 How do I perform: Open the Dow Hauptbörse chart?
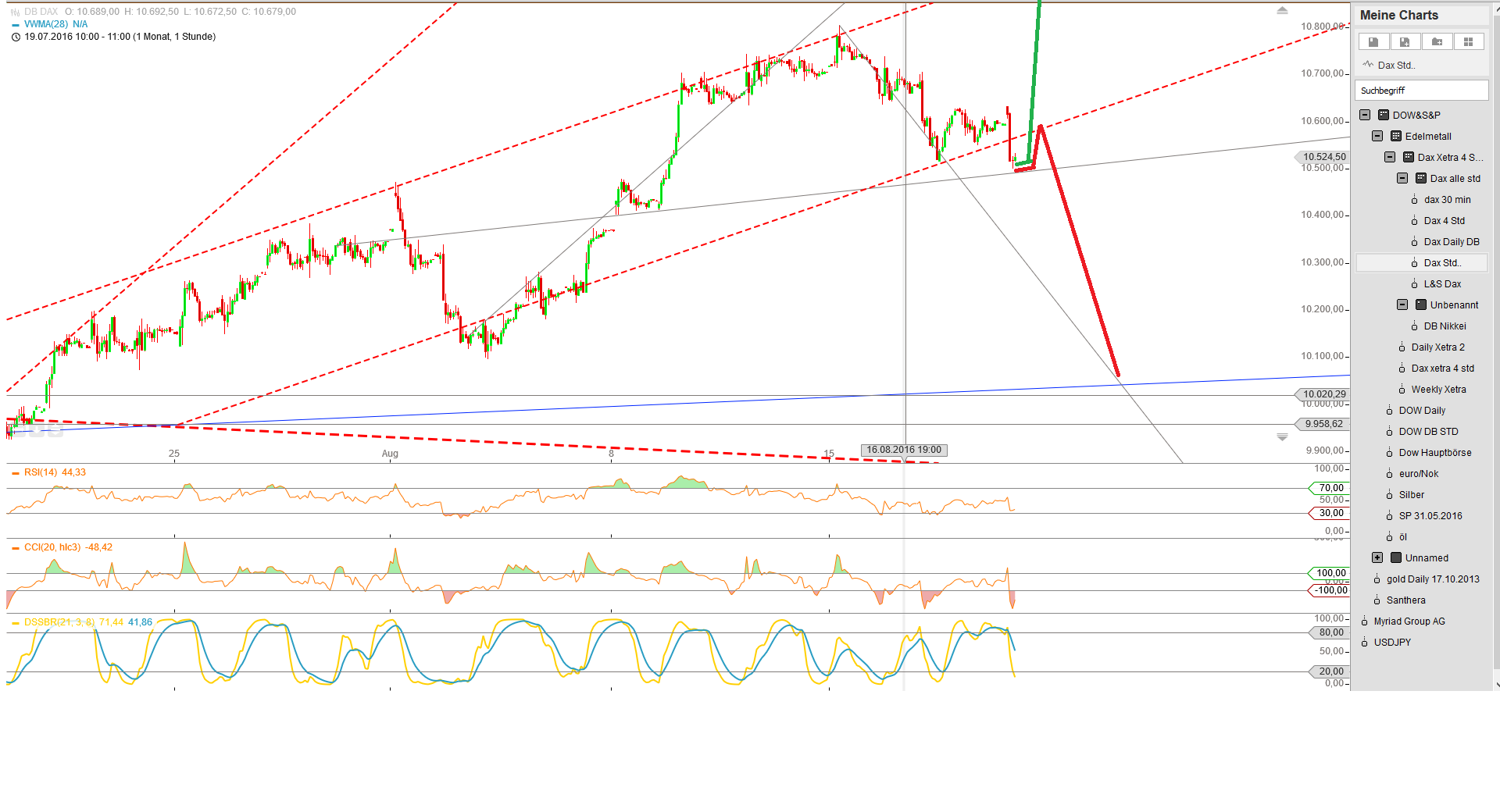[1435, 453]
